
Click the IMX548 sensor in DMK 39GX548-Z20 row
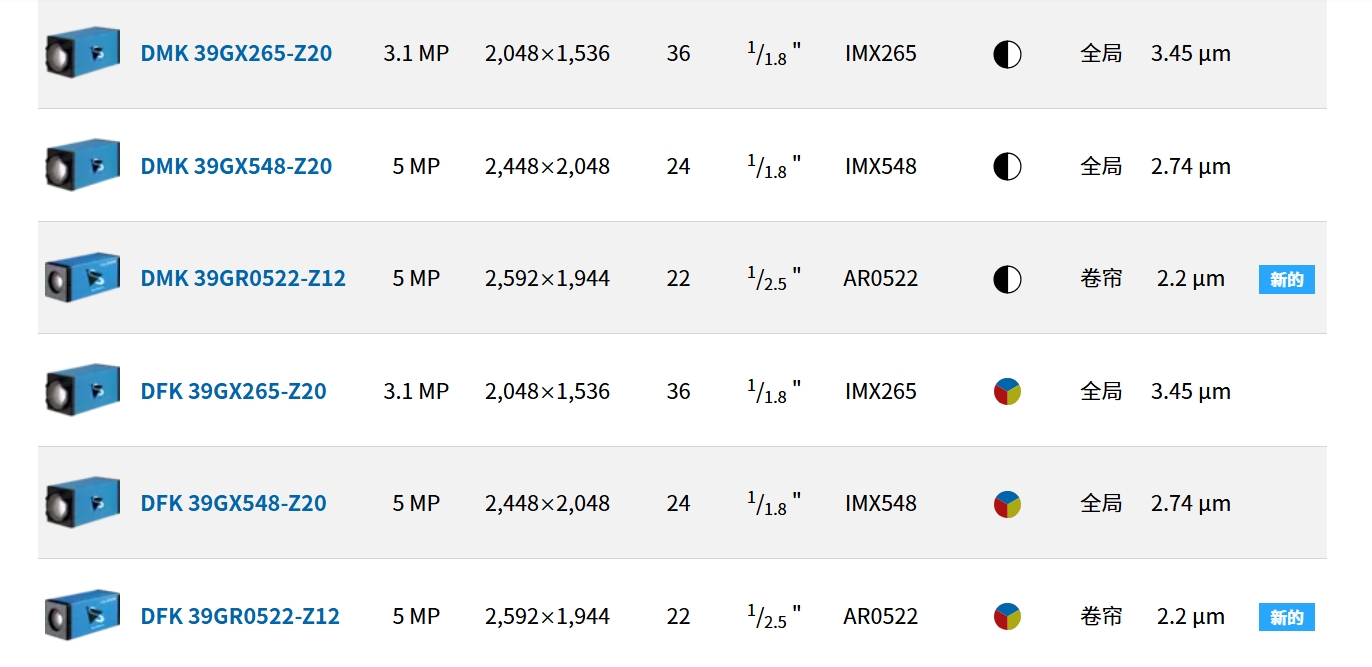click(880, 166)
